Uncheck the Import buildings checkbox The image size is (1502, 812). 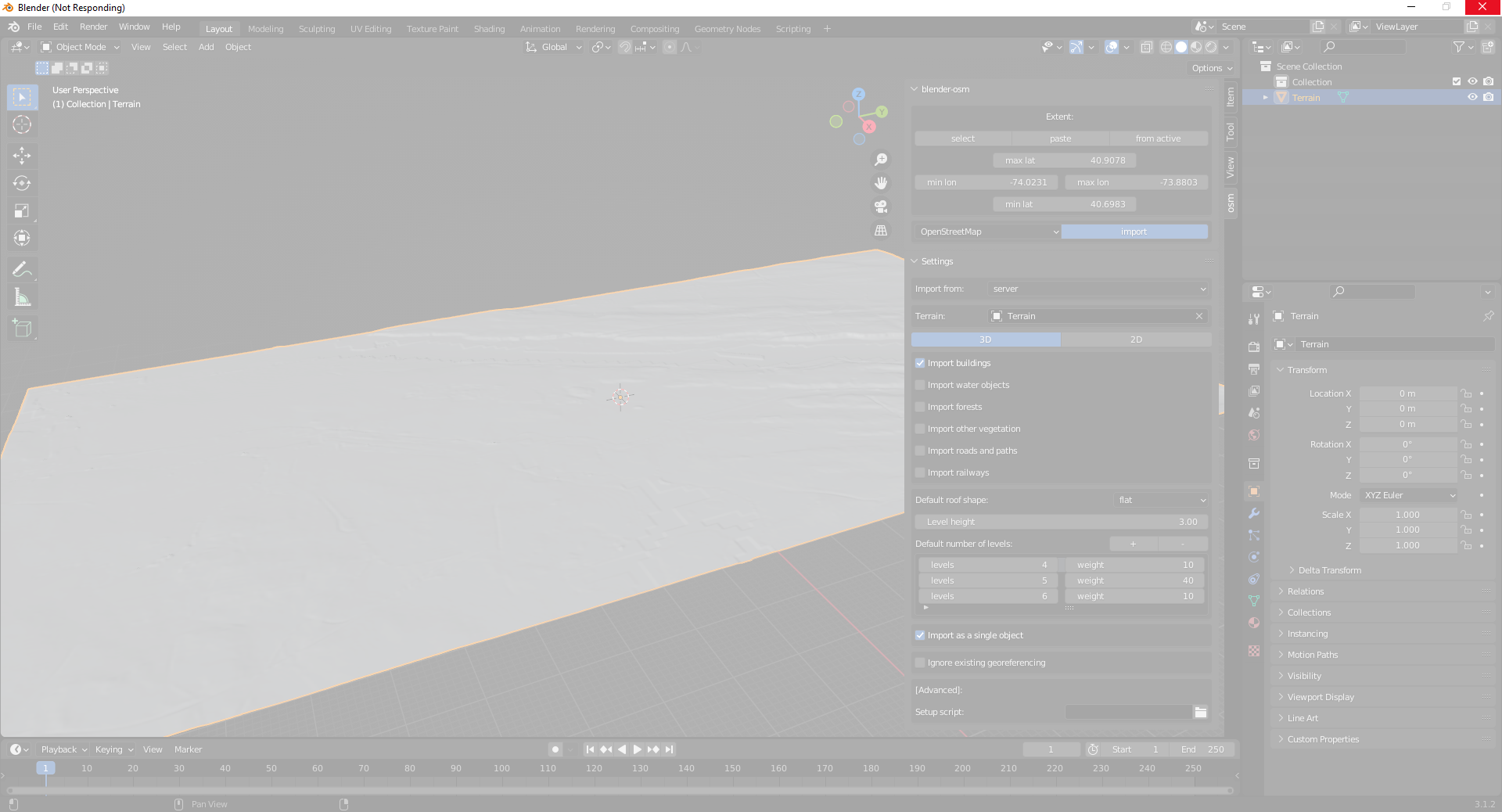pos(920,363)
